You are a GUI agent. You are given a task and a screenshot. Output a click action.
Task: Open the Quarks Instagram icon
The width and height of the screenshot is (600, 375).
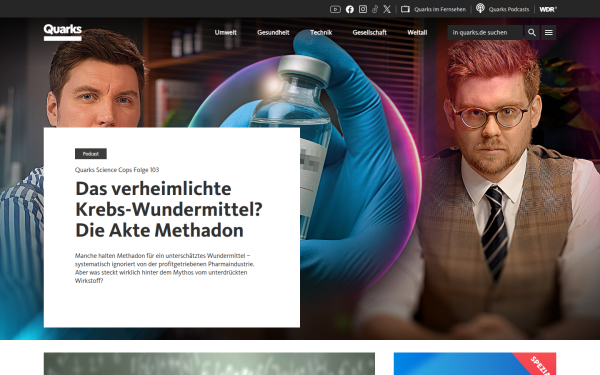click(x=363, y=9)
